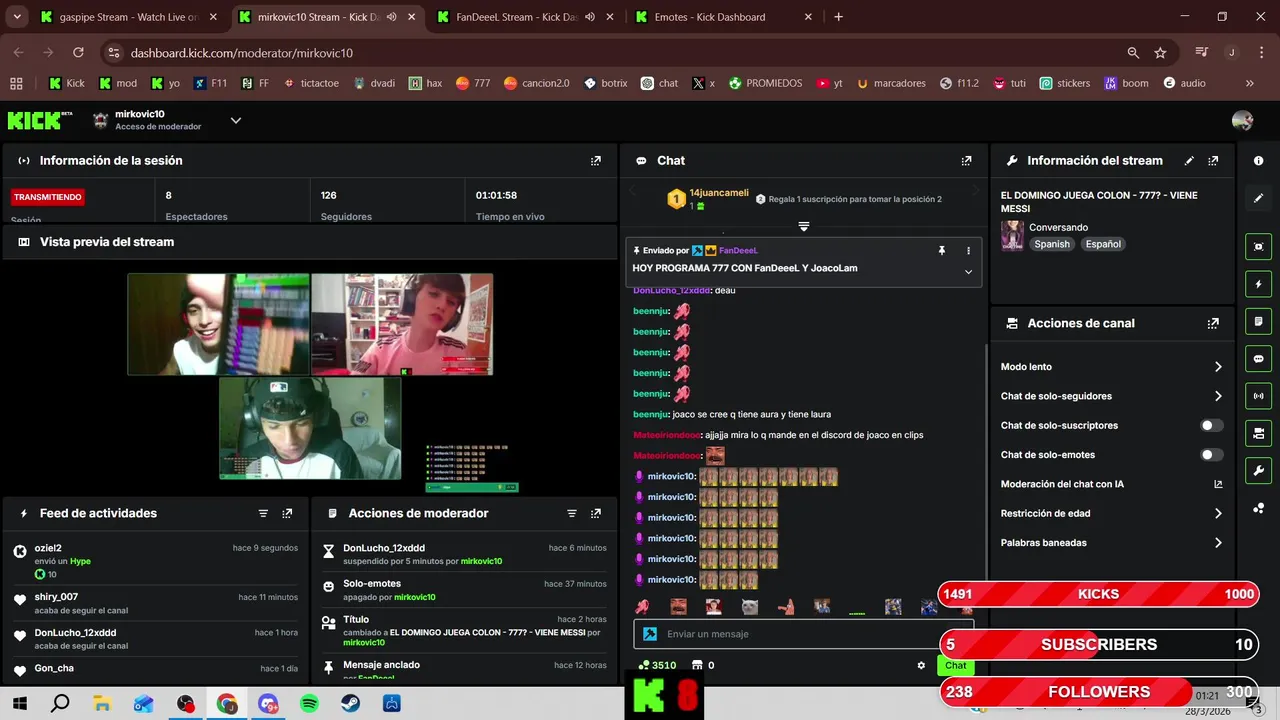Click the store icon below the chat input

pos(698,665)
